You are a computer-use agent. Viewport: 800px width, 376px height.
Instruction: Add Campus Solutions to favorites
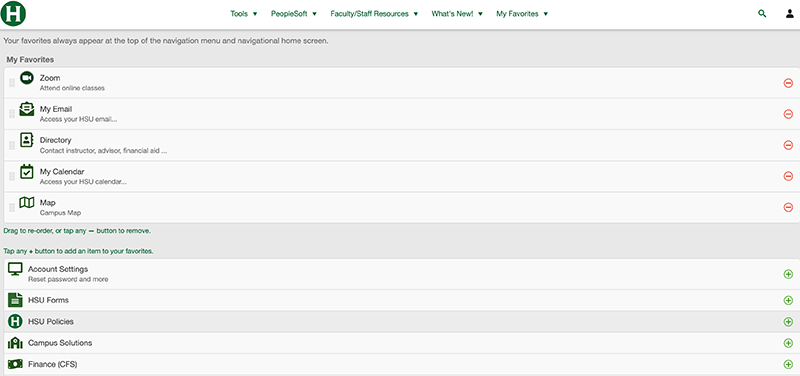coord(788,343)
